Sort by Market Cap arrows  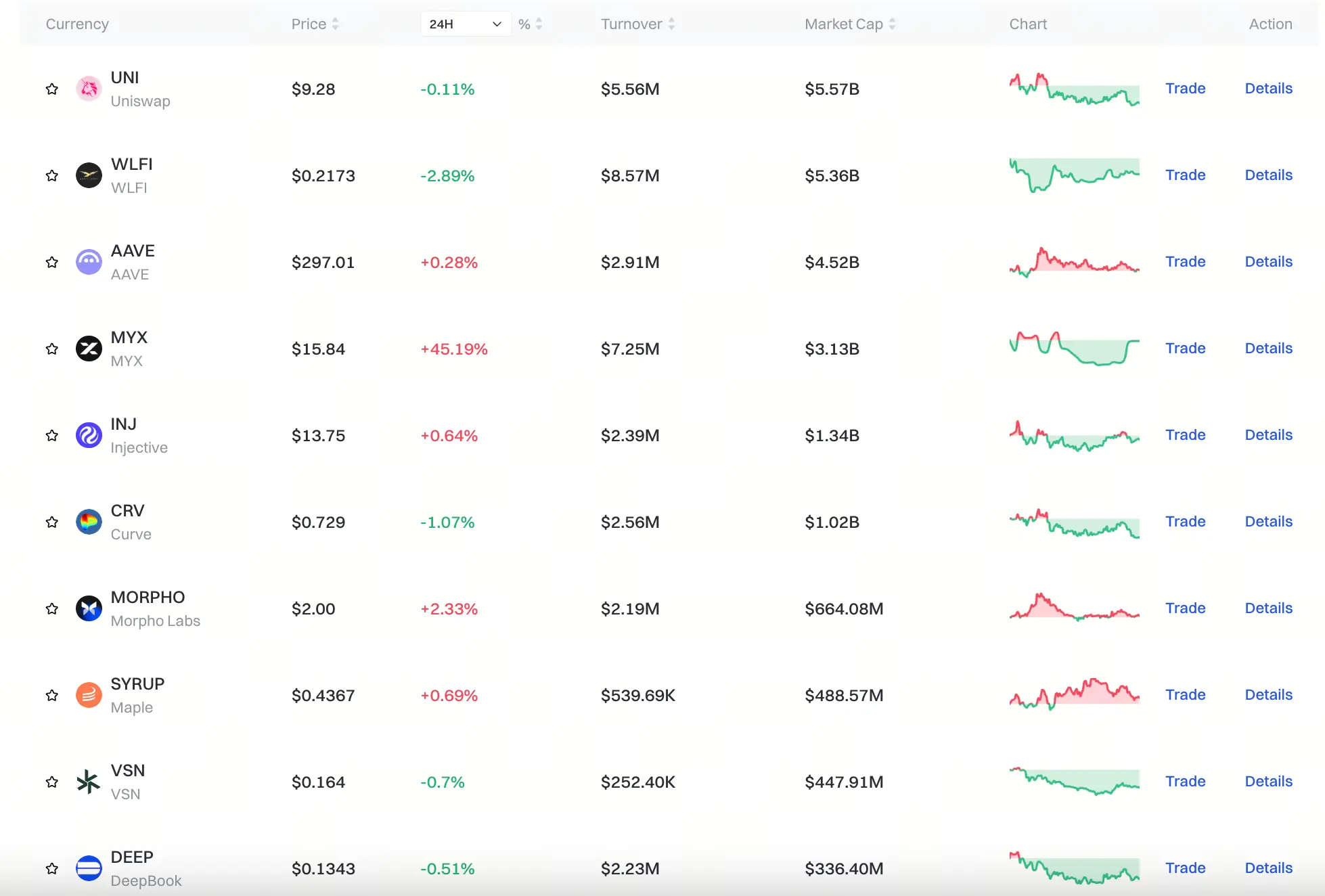pos(892,24)
